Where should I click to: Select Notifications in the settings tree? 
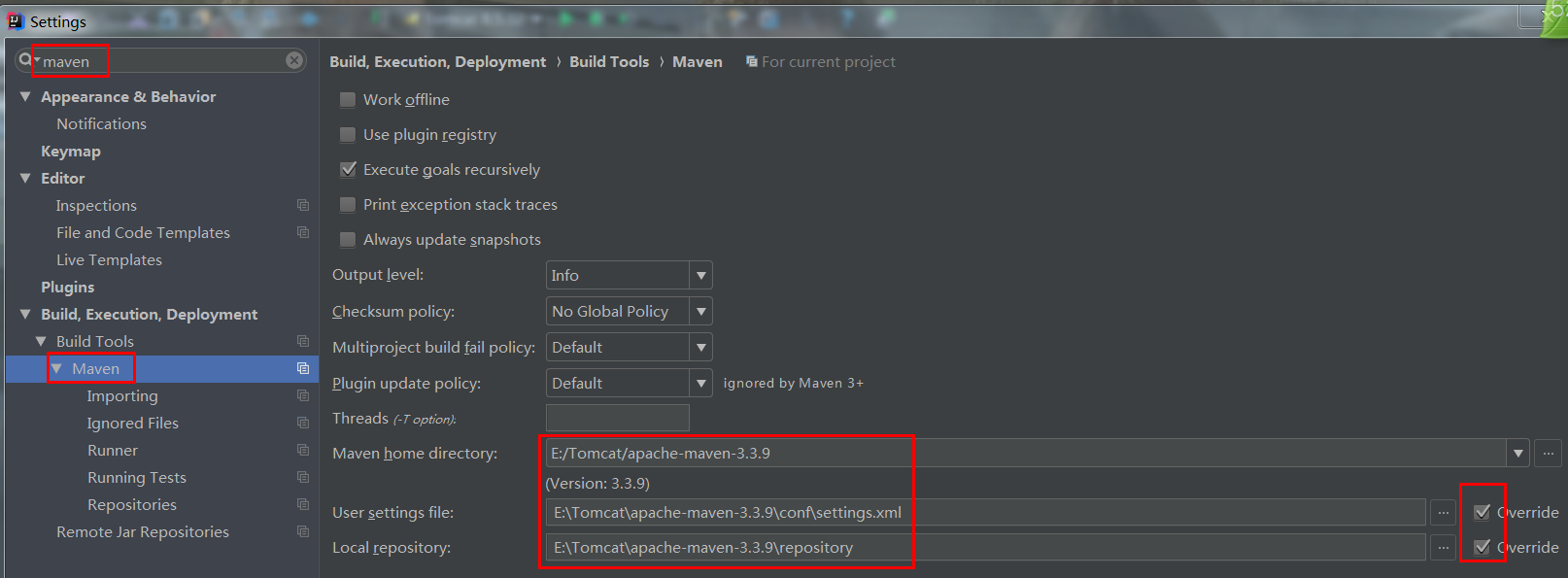pos(101,123)
